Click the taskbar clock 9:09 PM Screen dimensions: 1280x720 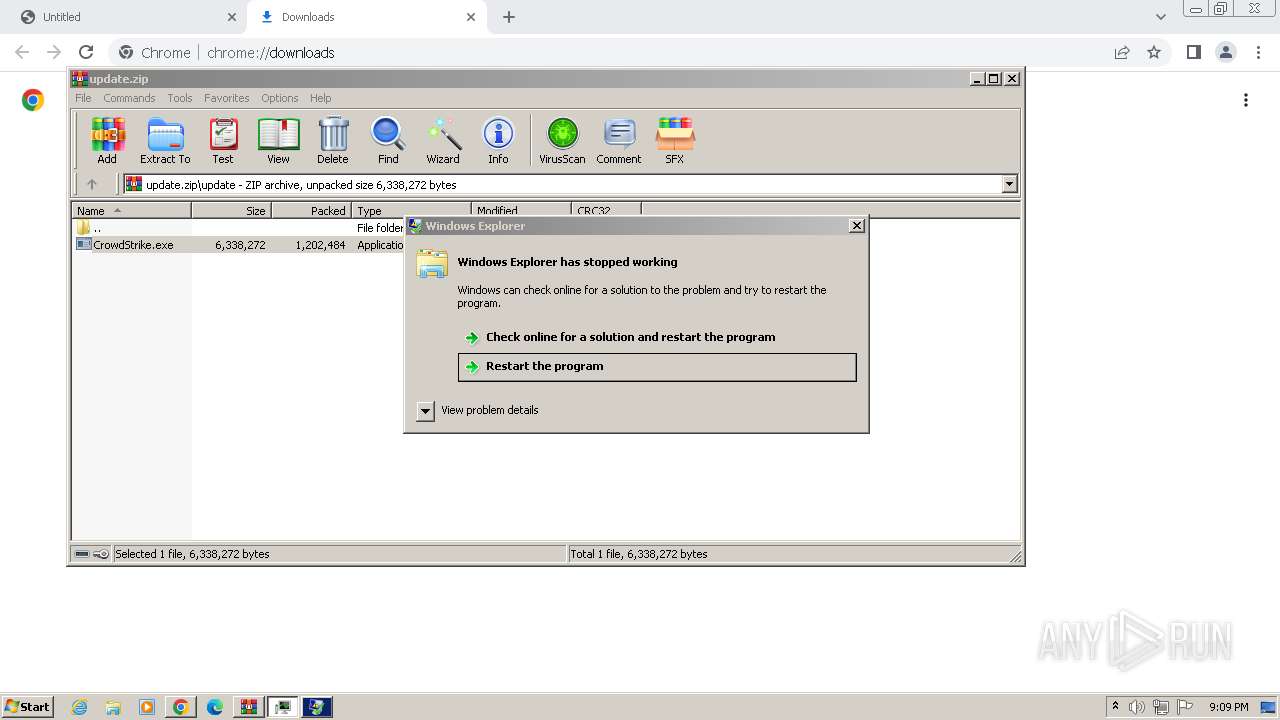pos(1228,707)
